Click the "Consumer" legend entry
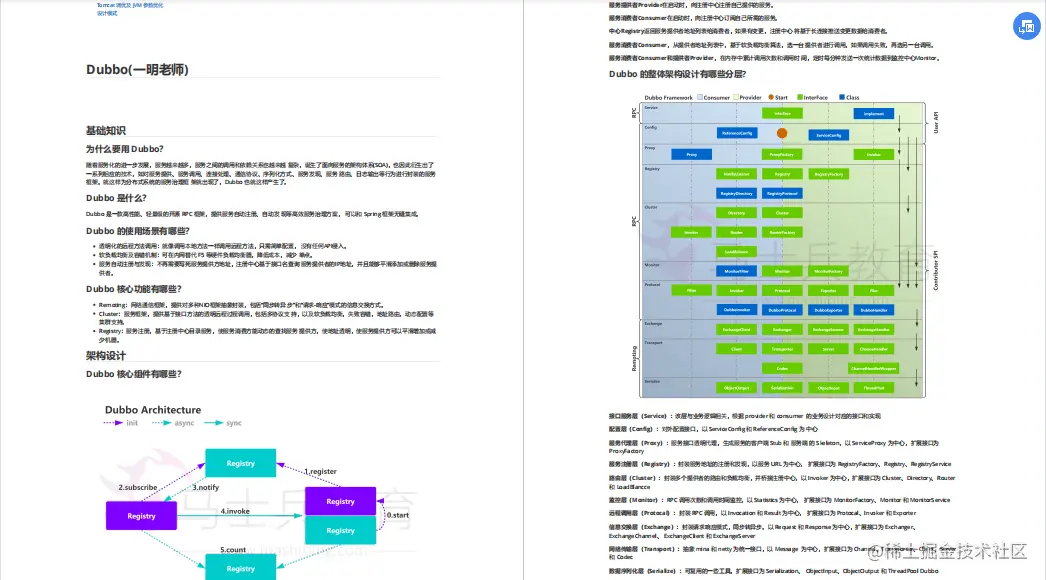Screen dimensions: 1046x580 pyautogui.click(x=713, y=97)
